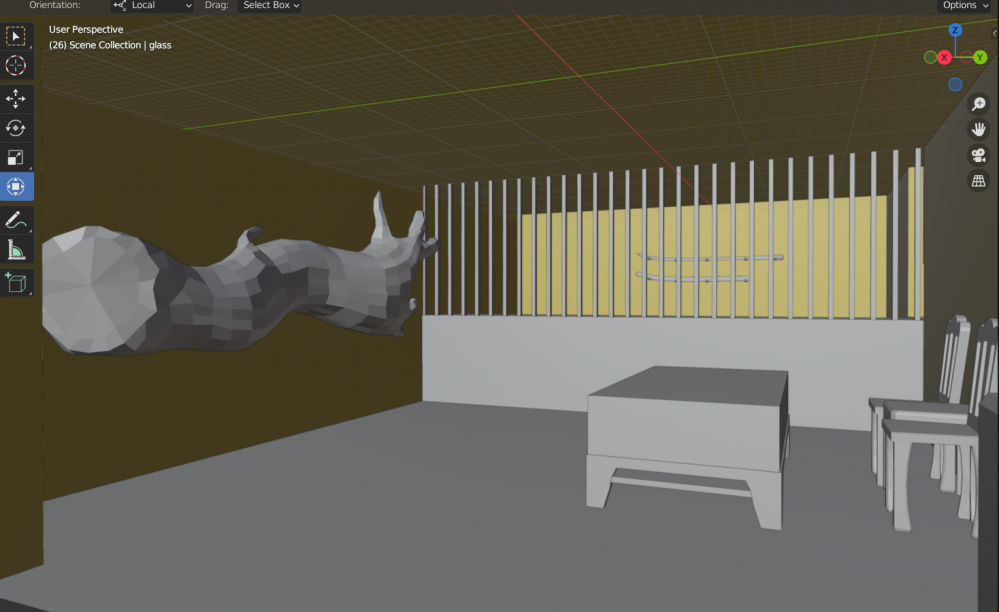The height and width of the screenshot is (612, 999).
Task: Toggle the camera view icon
Action: point(979,155)
